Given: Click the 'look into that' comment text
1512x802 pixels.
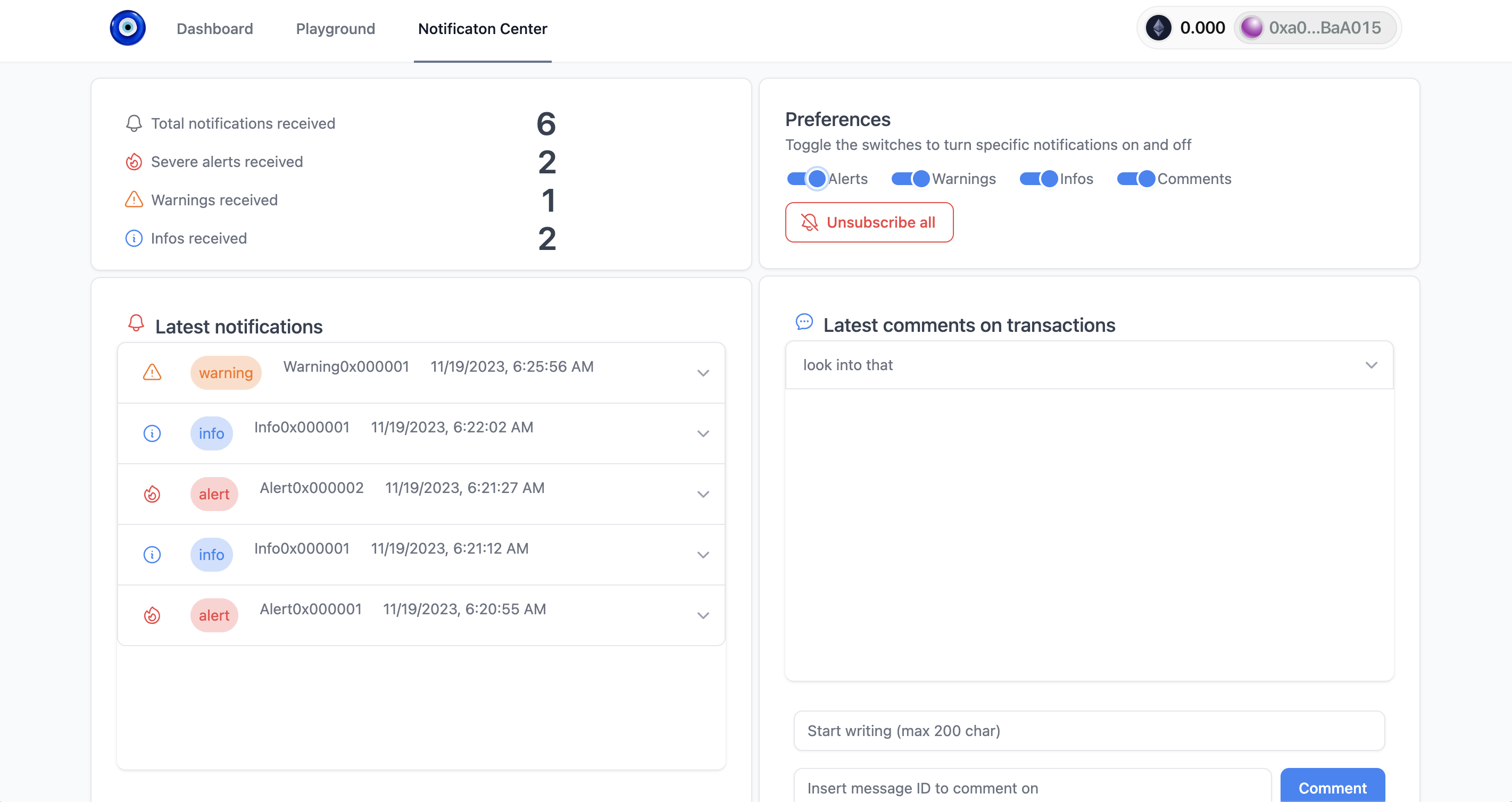Looking at the screenshot, I should click(x=848, y=365).
